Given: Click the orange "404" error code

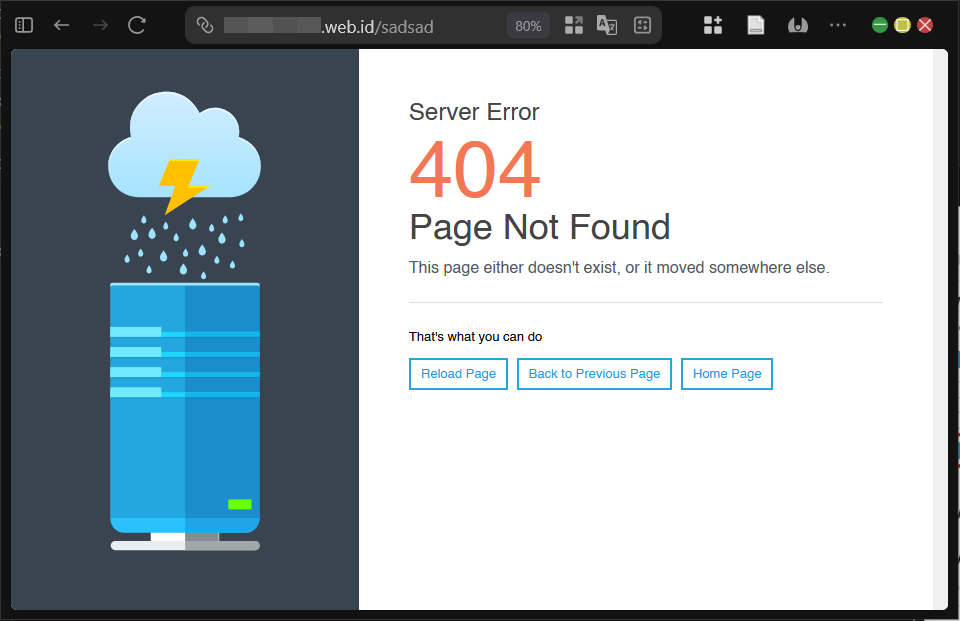Looking at the screenshot, I should (475, 169).
